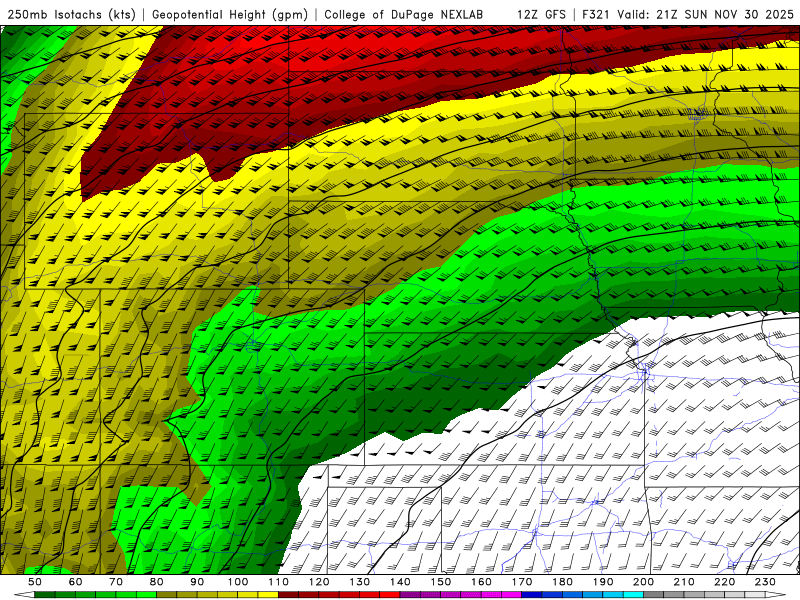The image size is (800, 600).
Task: Click the dark green swatch between 50 and 60
Action: tap(45, 595)
